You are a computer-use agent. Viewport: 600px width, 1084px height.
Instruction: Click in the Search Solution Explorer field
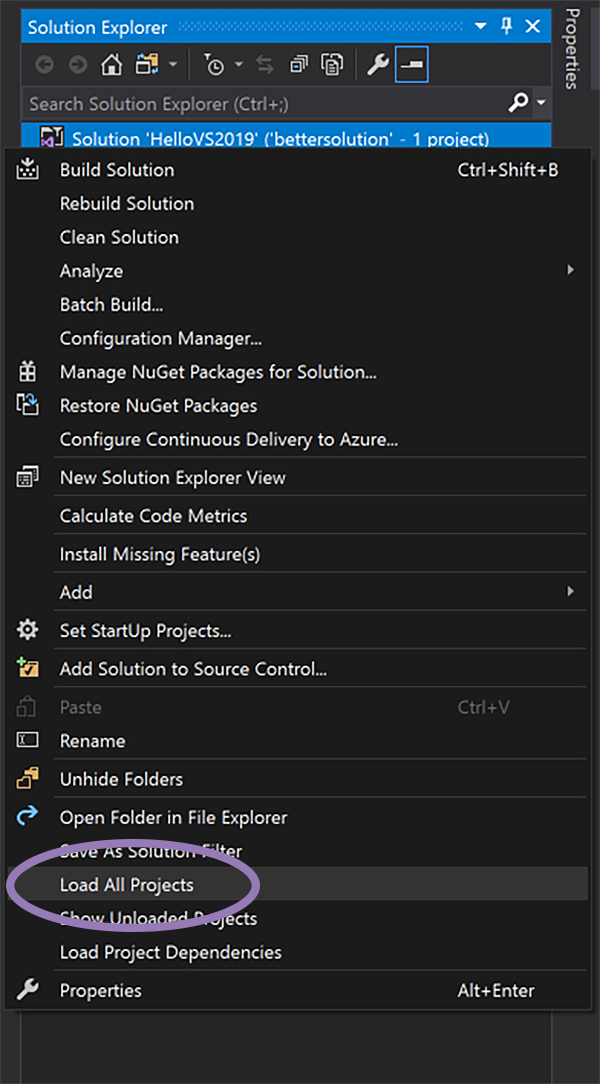260,103
